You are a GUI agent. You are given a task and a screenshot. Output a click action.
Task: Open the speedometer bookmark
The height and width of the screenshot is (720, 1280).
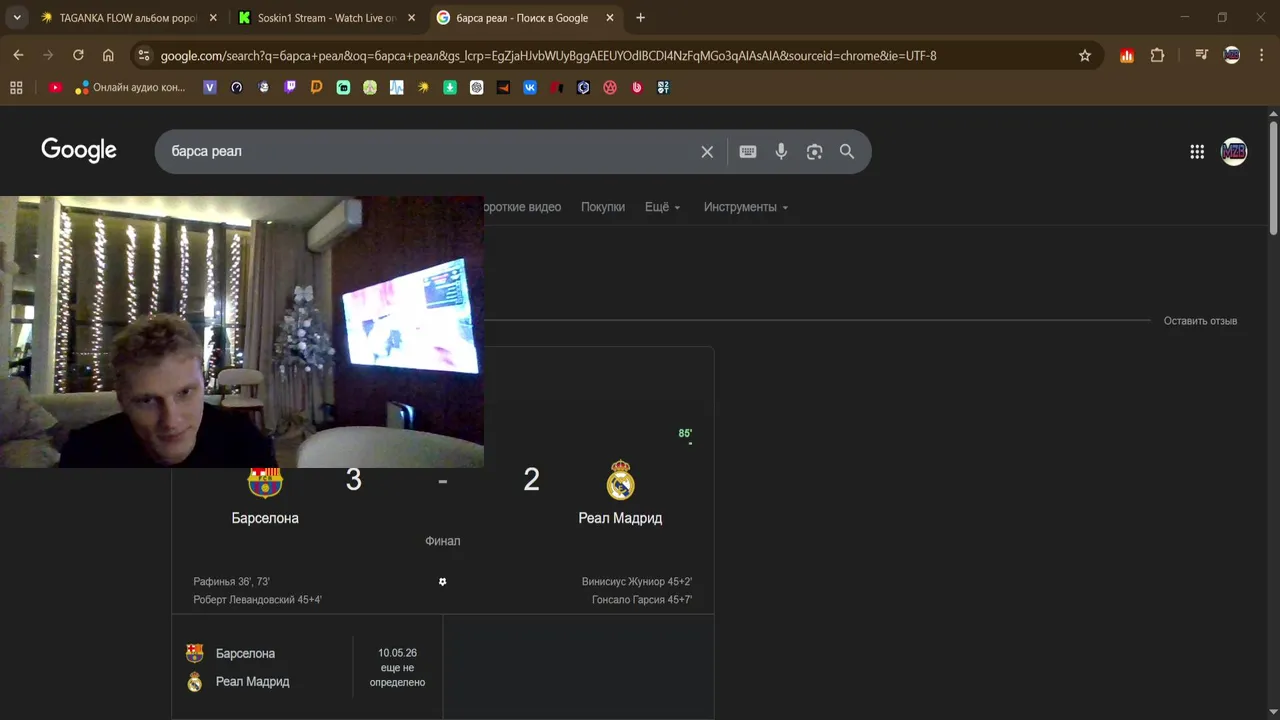coord(237,87)
